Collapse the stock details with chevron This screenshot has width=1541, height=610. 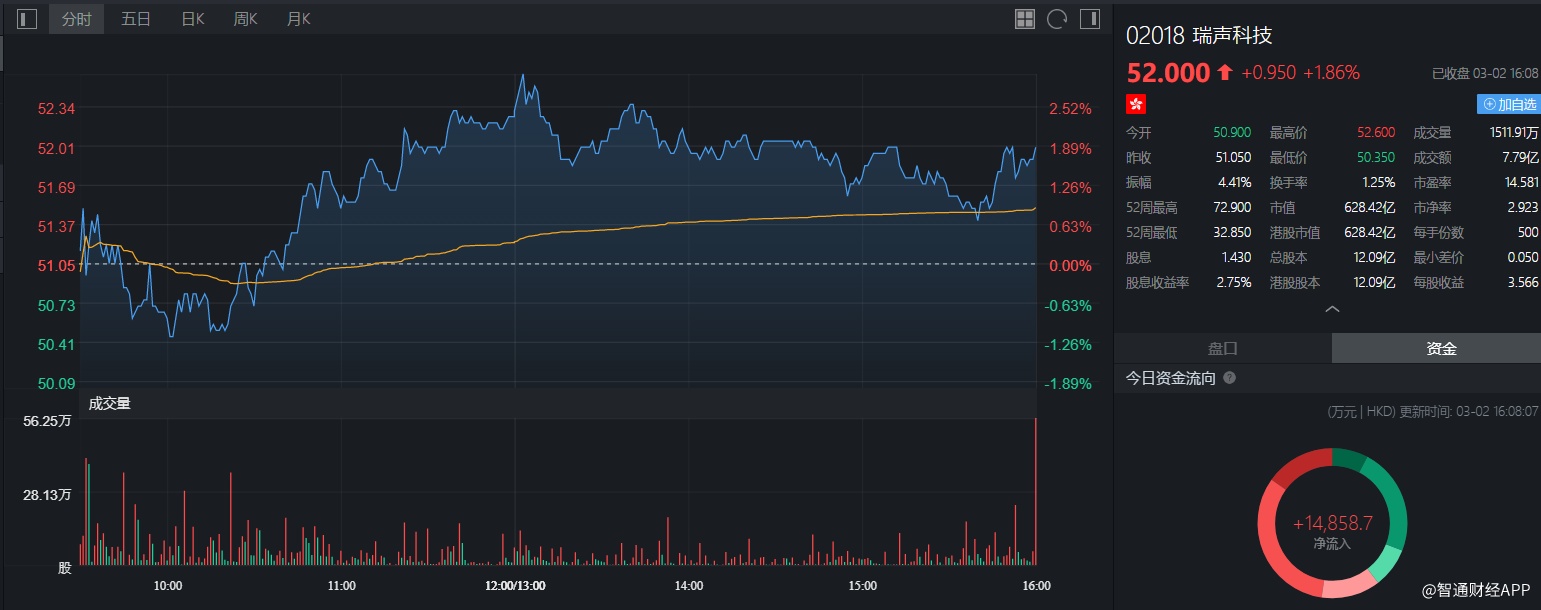point(1332,309)
